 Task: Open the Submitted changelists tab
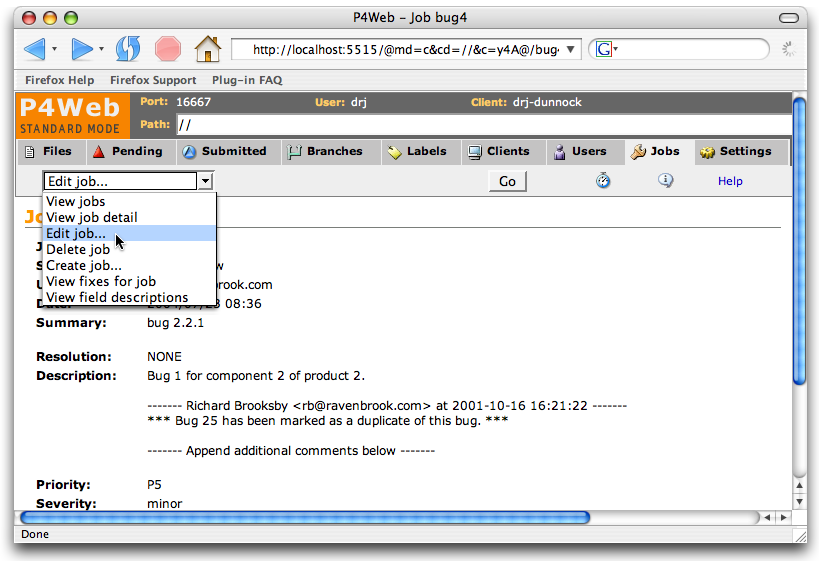[x=225, y=152]
